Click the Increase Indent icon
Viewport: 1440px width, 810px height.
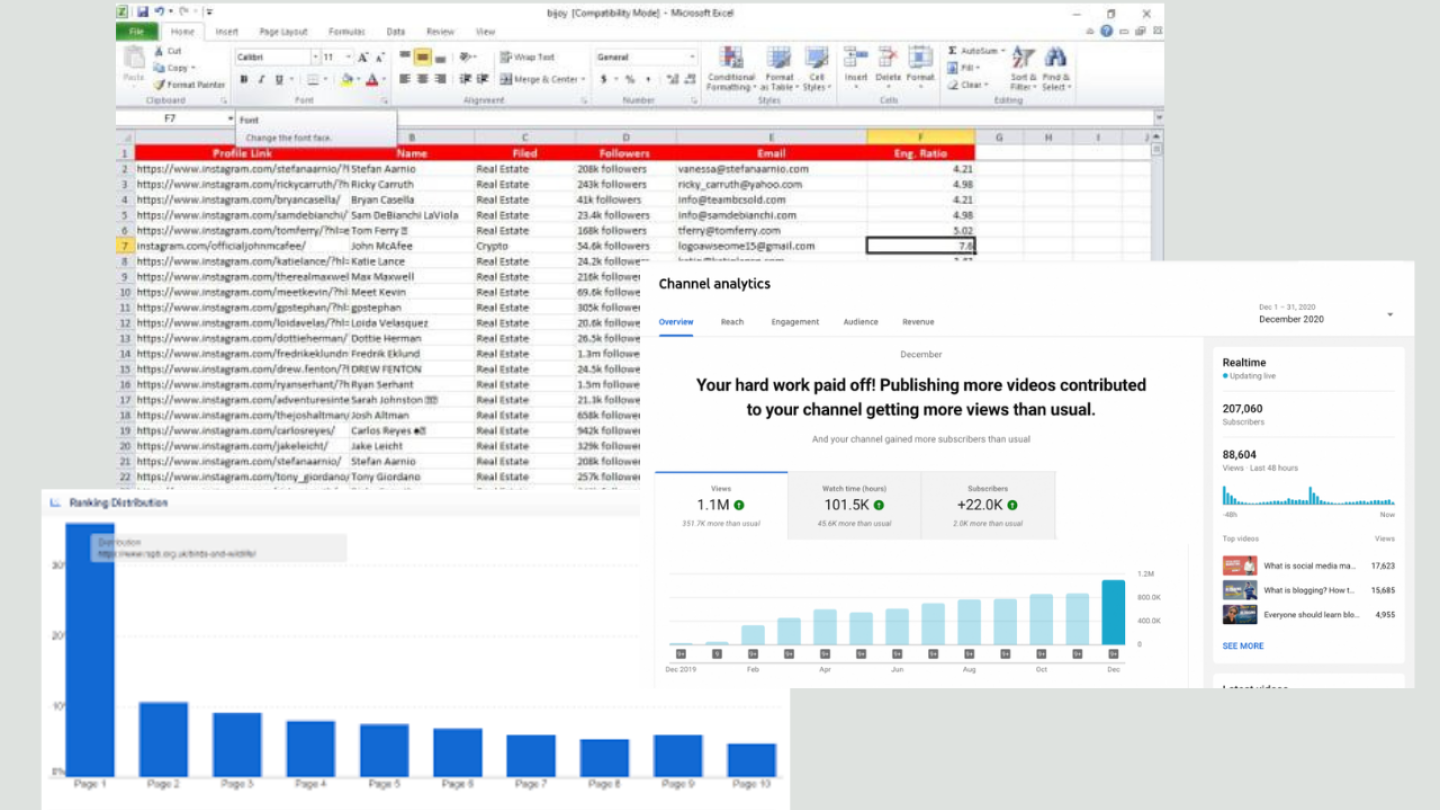pyautogui.click(x=483, y=79)
